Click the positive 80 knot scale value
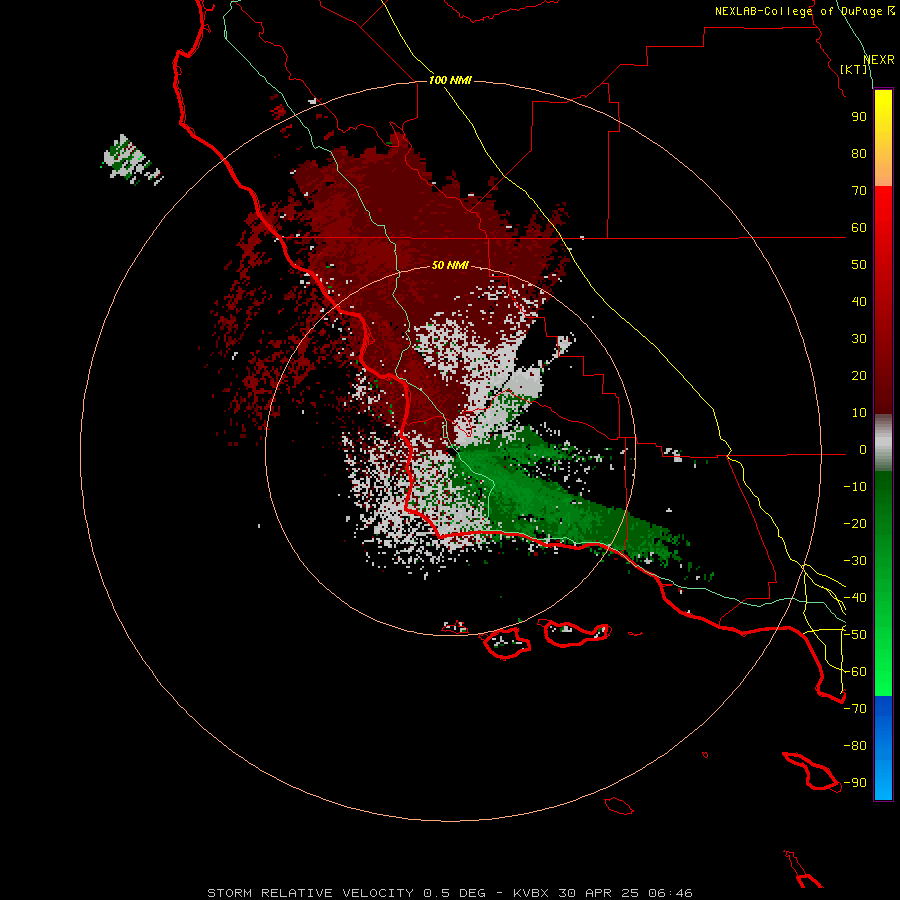This screenshot has width=900, height=900. click(x=859, y=153)
